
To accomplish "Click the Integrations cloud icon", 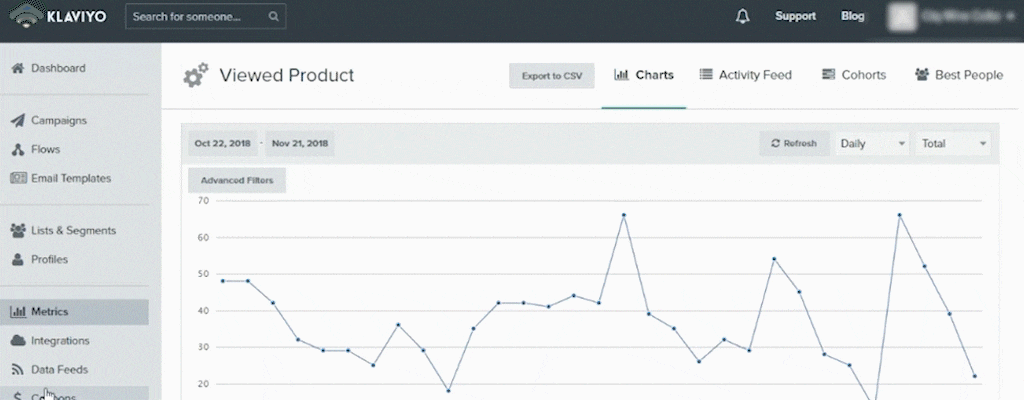I will coord(18,341).
